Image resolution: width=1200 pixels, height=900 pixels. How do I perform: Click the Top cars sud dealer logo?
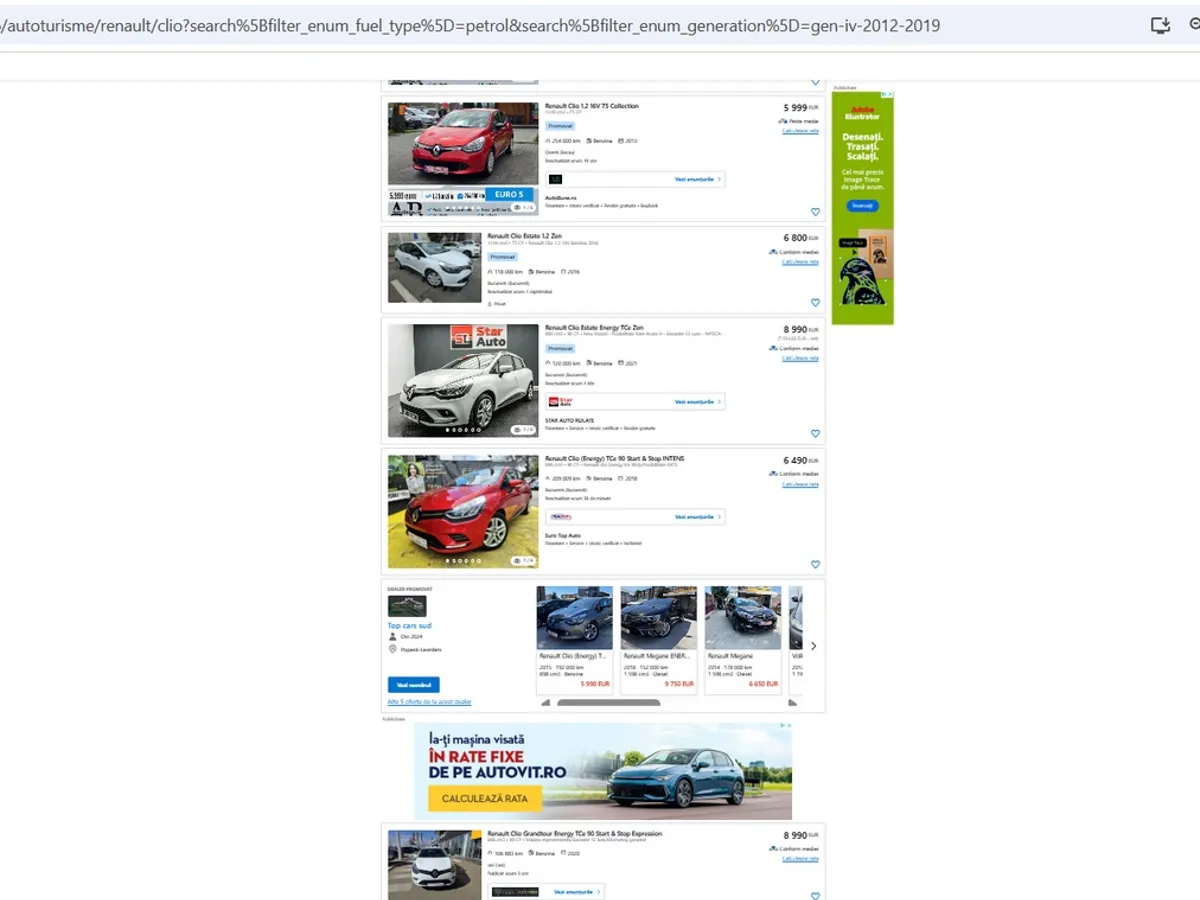click(x=407, y=606)
